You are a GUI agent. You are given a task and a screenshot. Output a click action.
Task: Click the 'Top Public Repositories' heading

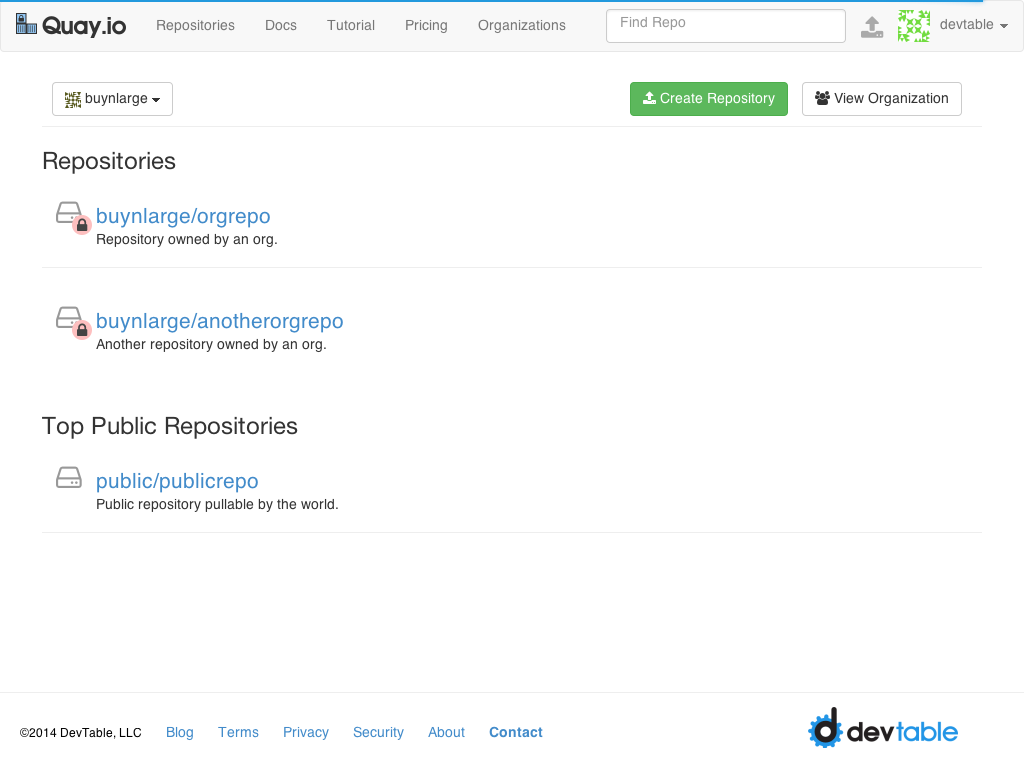pyautogui.click(x=170, y=426)
